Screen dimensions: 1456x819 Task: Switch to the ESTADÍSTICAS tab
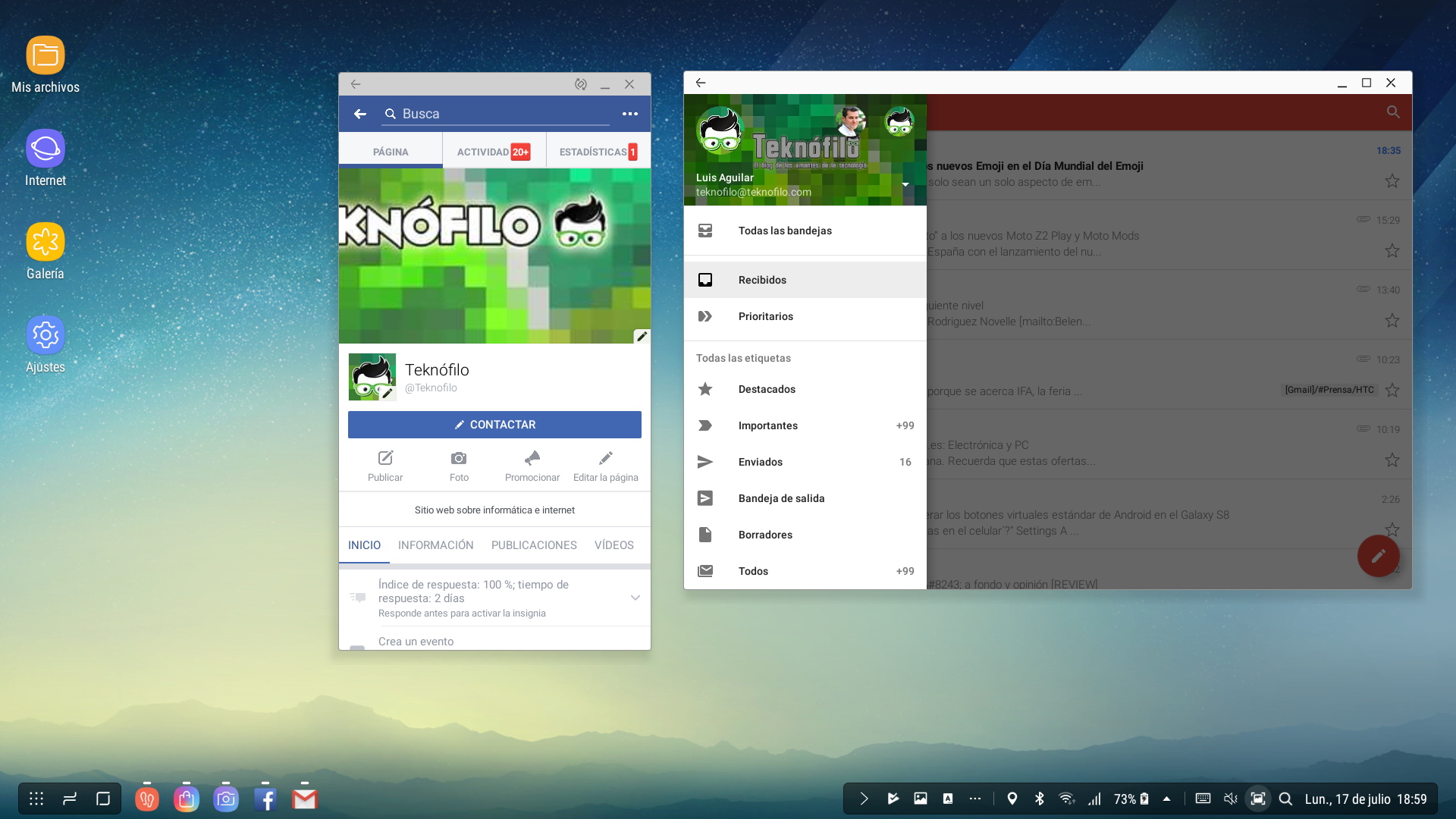(x=598, y=152)
